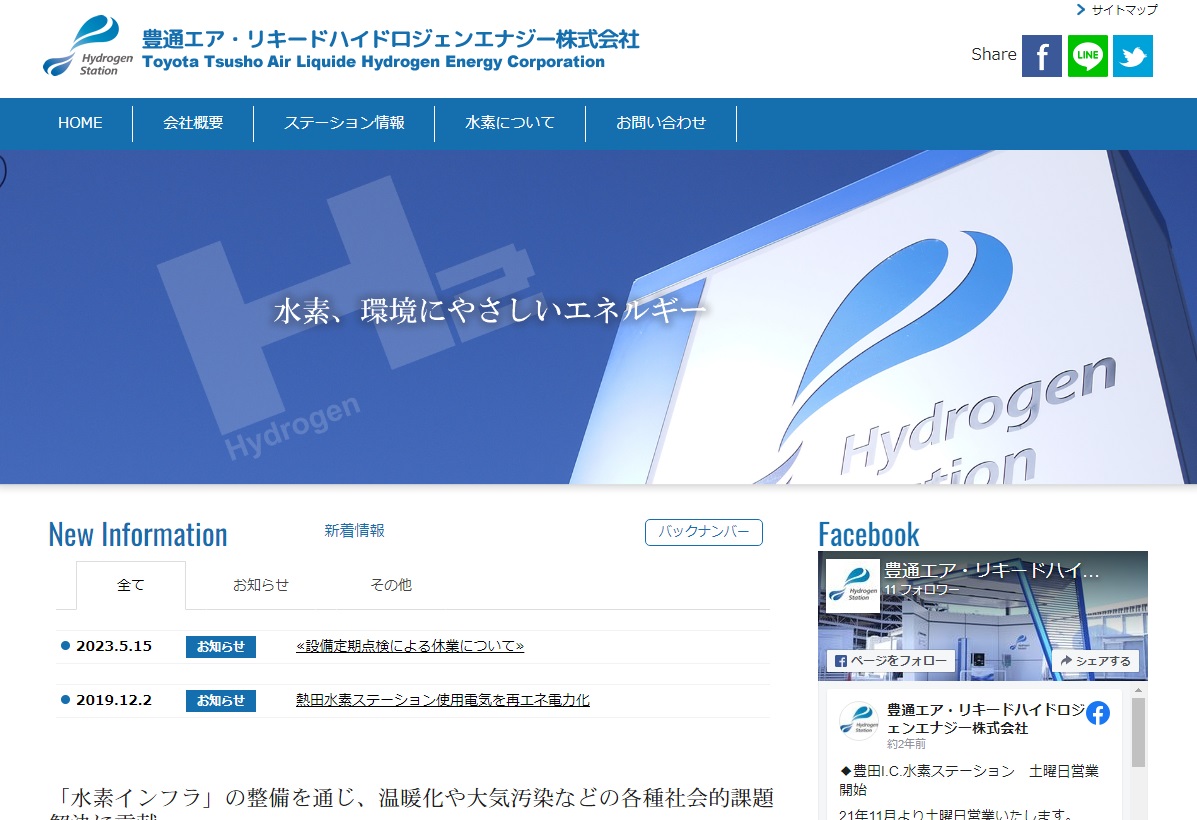This screenshot has width=1197, height=820.
Task: Click お知らせ badge on 2019.12.2 row
Action: pos(221,701)
